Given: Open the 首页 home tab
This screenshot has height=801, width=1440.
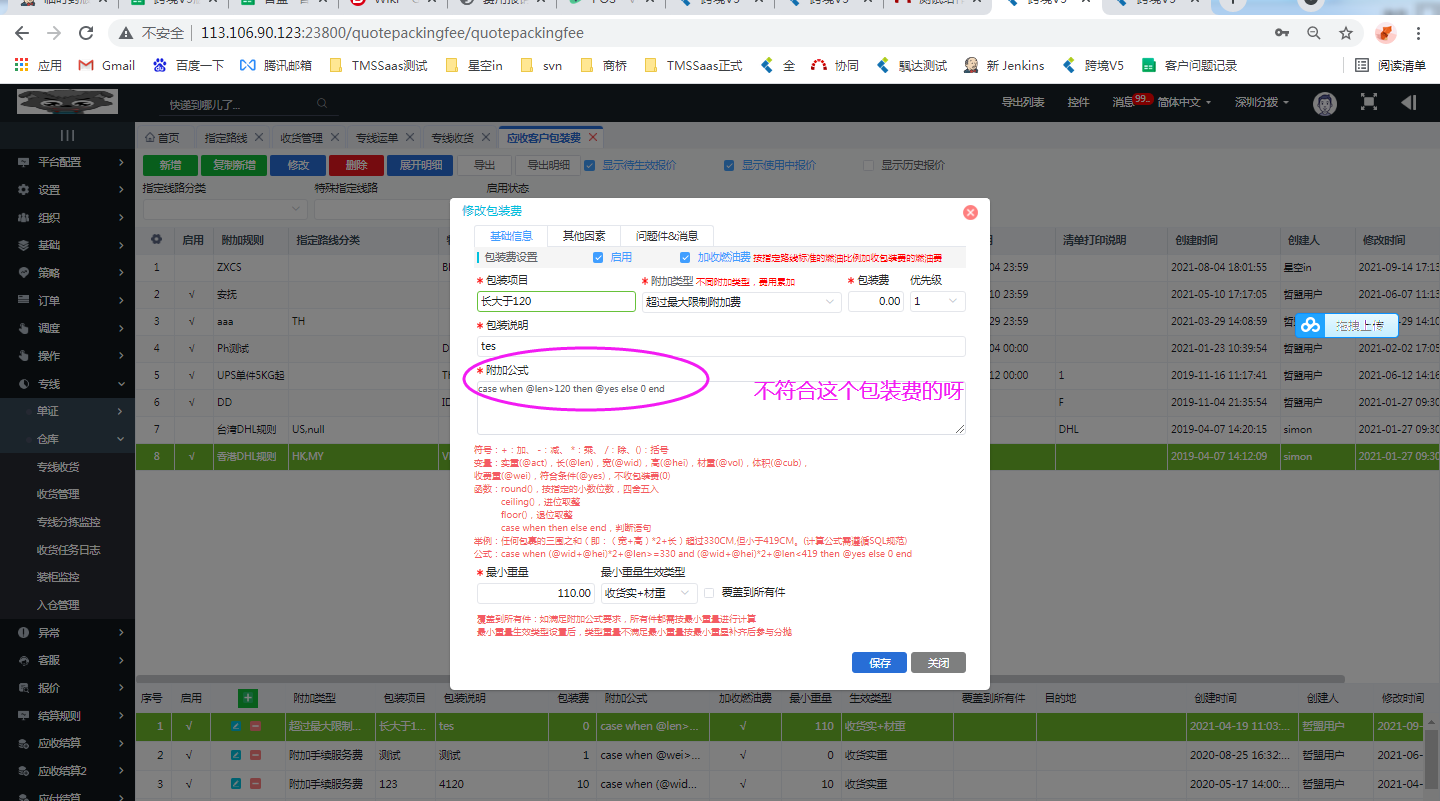Looking at the screenshot, I should click(x=163, y=138).
